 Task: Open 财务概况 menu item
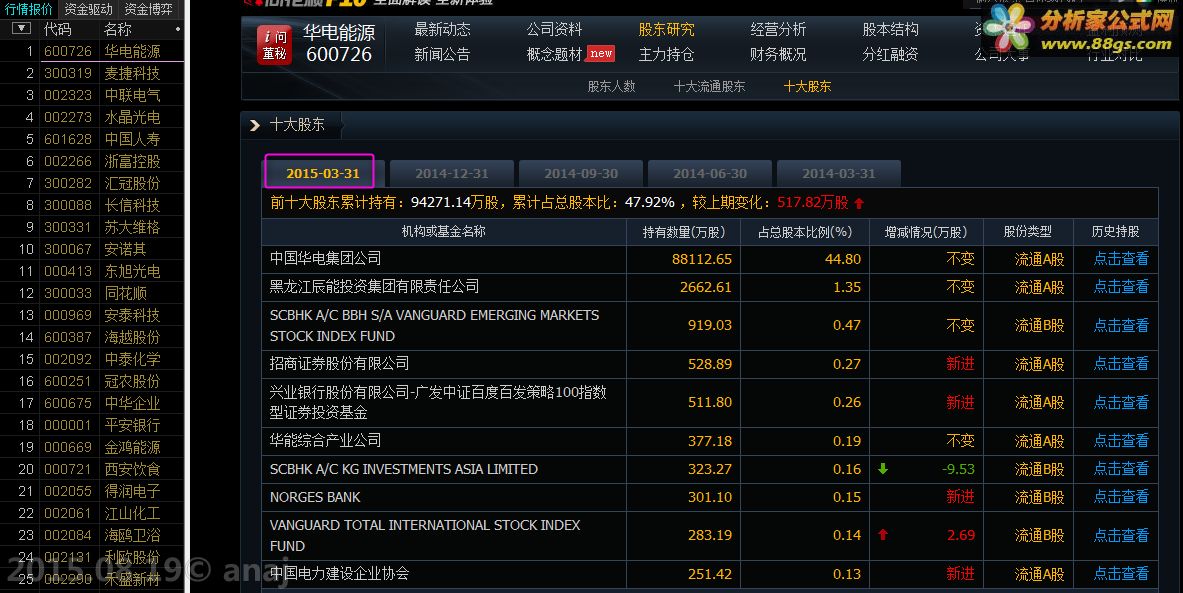tap(778, 54)
